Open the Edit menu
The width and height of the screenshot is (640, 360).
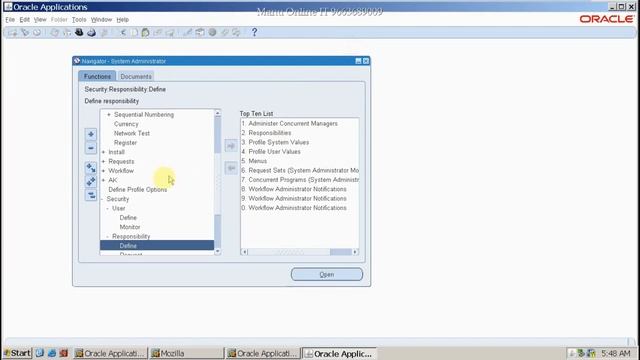click(x=24, y=20)
